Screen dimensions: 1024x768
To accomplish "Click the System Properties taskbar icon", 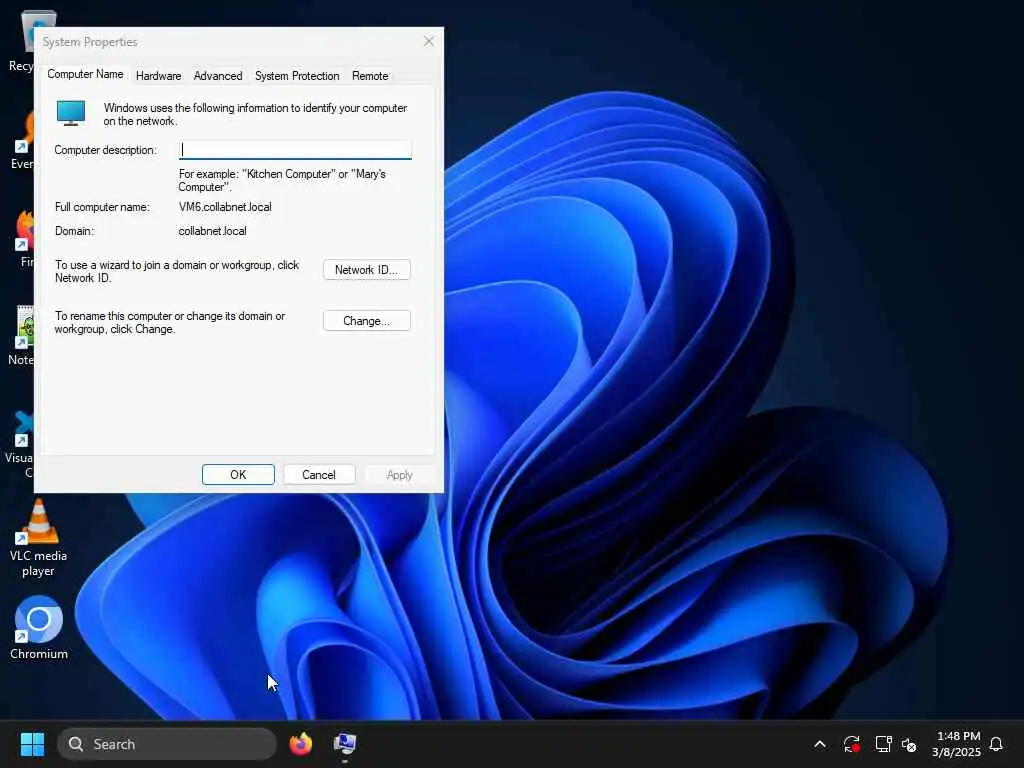I will coord(345,744).
